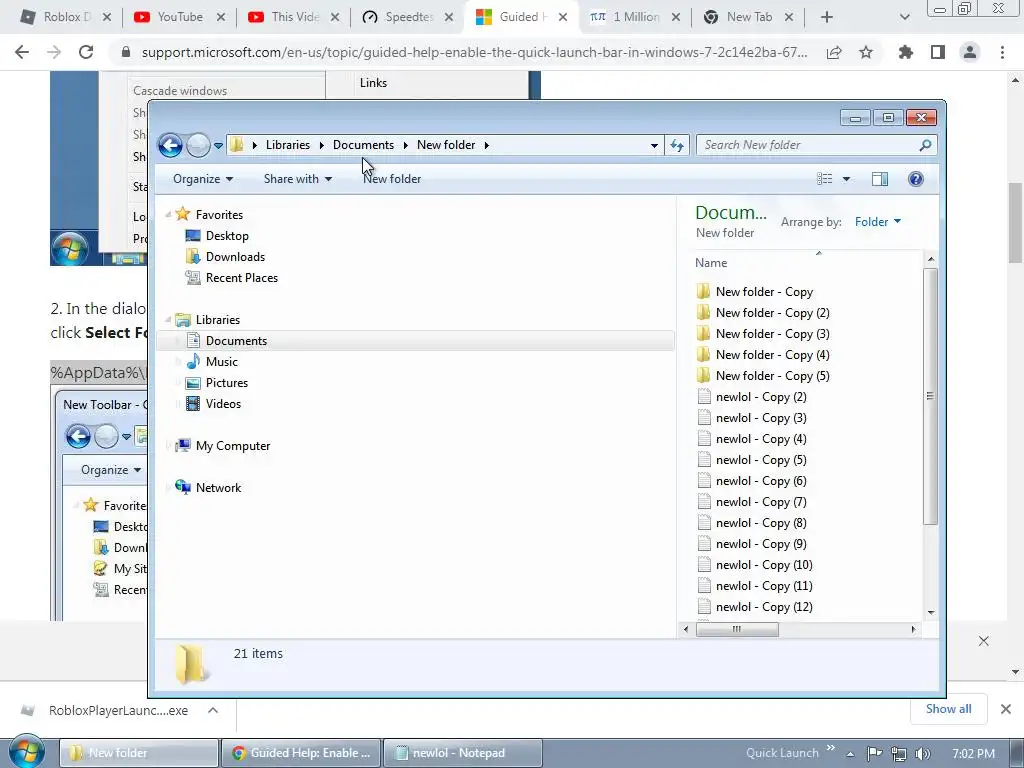Image resolution: width=1024 pixels, height=768 pixels.
Task: Select Favorites in navigation pane
Action: tap(219, 214)
